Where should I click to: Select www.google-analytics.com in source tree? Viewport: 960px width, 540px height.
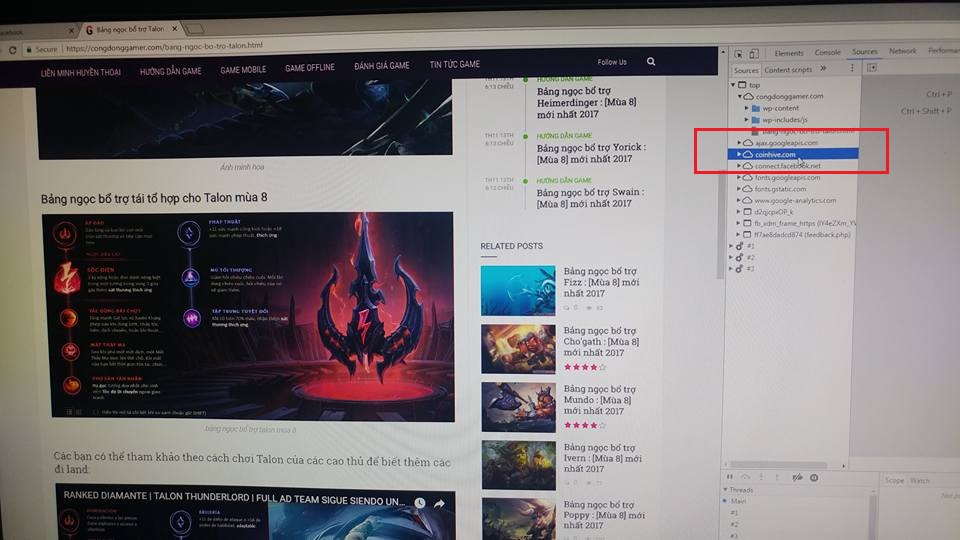795,200
